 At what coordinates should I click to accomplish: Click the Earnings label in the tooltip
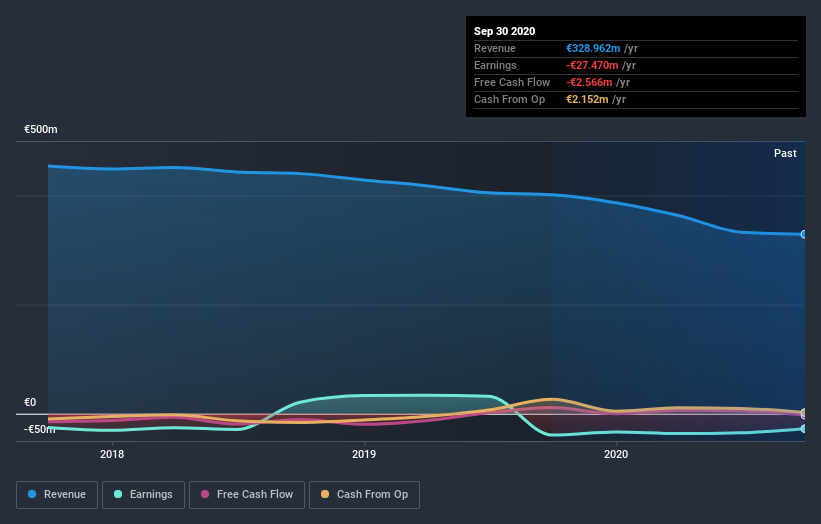pos(495,65)
